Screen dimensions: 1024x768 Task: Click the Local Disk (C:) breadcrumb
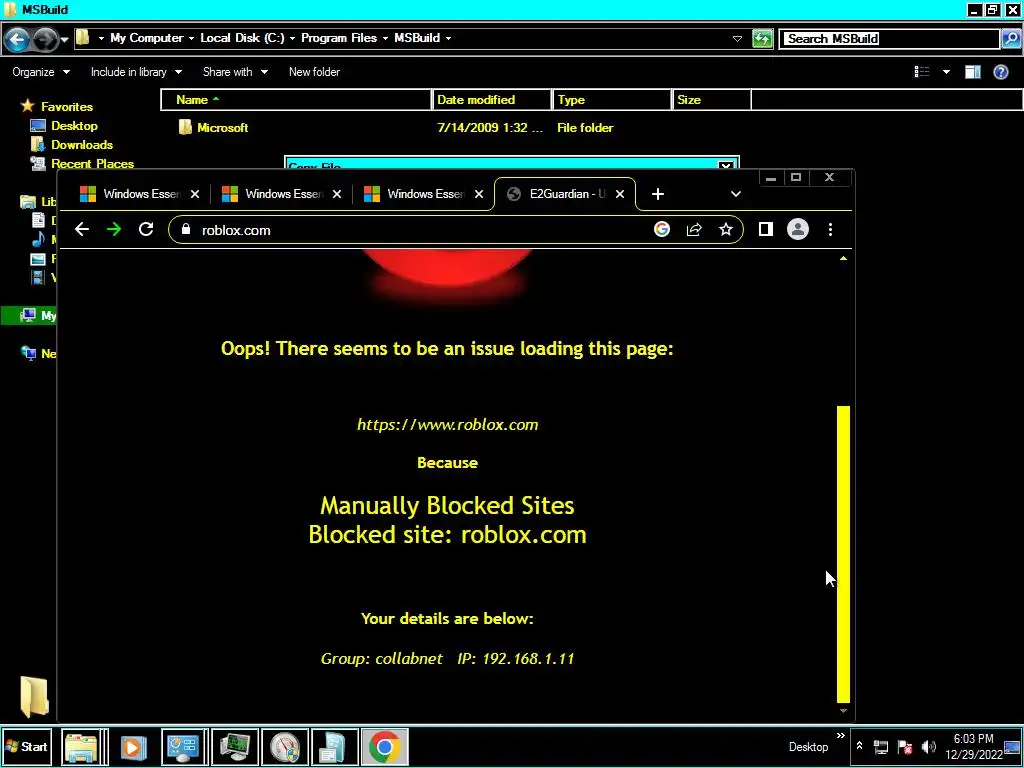pyautogui.click(x=242, y=38)
